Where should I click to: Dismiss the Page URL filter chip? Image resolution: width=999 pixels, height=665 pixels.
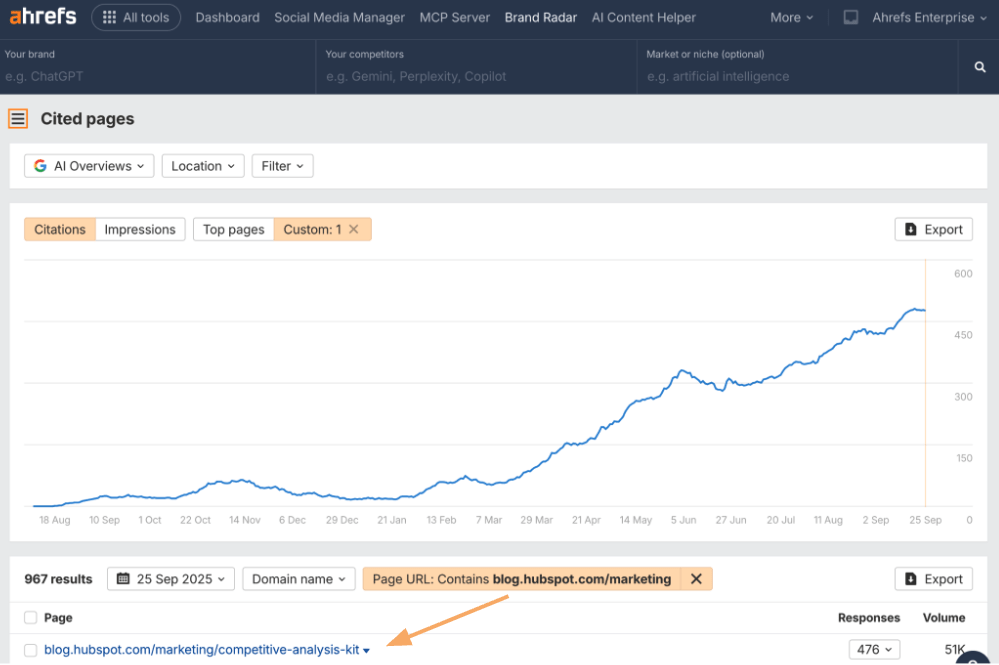point(696,578)
